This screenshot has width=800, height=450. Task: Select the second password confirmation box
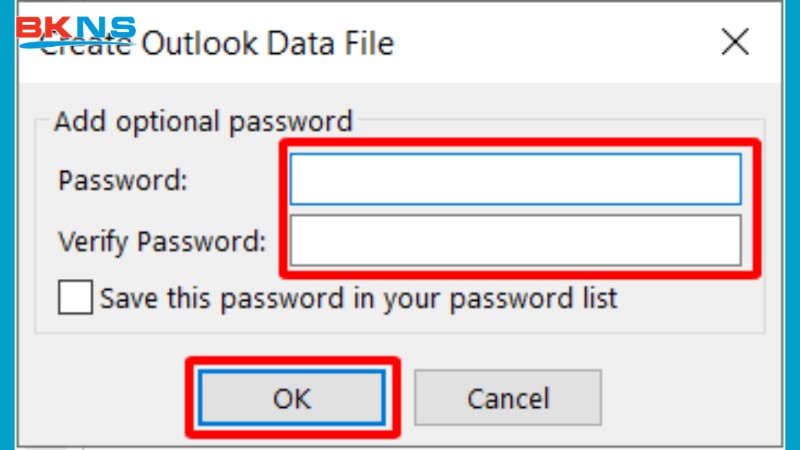[x=515, y=240]
